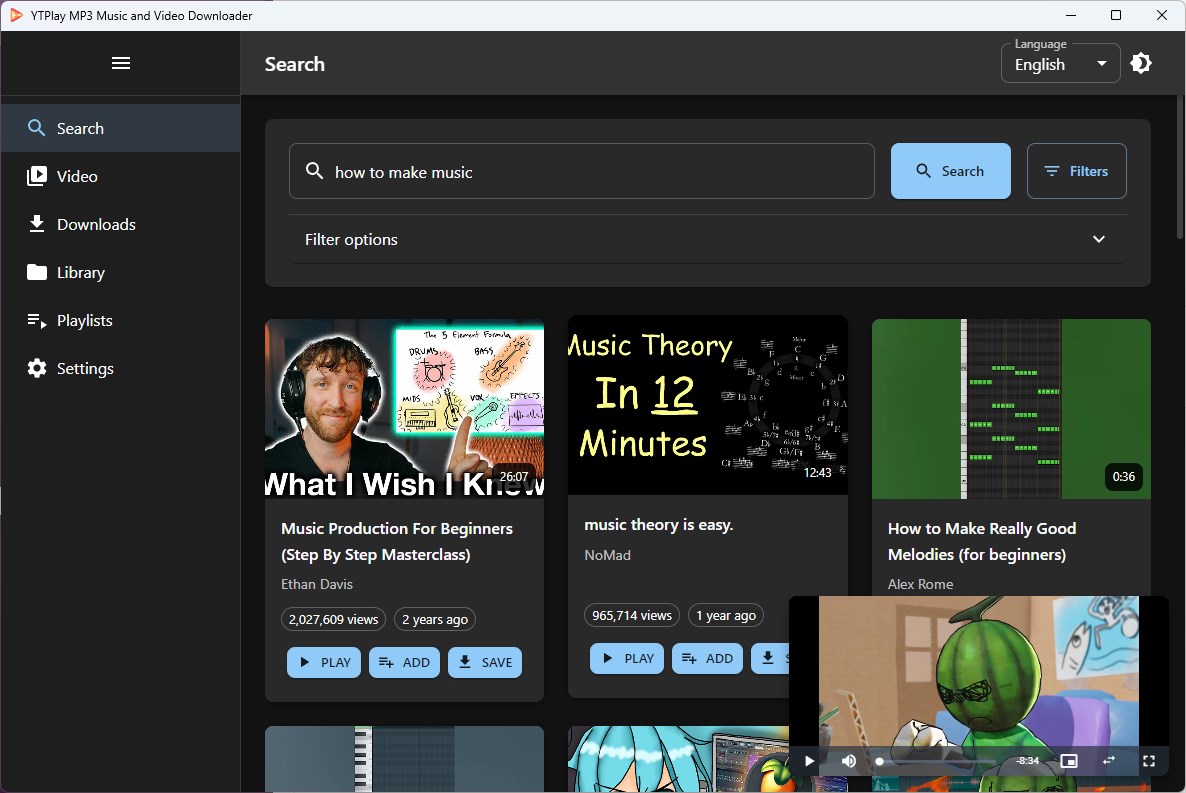
Task: Select the Video section icon in sidebar
Action: tap(37, 176)
